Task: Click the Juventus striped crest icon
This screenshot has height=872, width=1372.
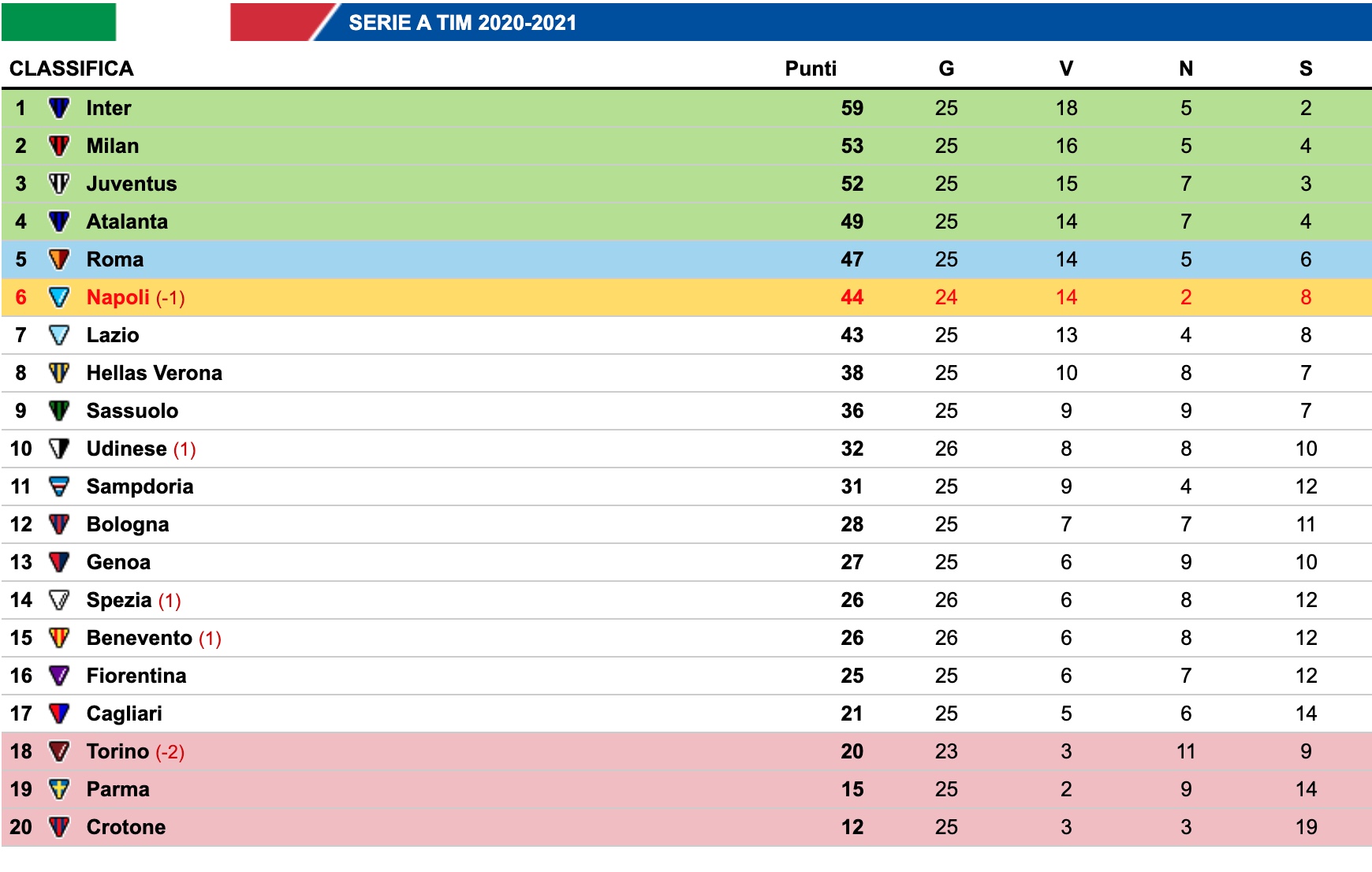Action: click(59, 184)
